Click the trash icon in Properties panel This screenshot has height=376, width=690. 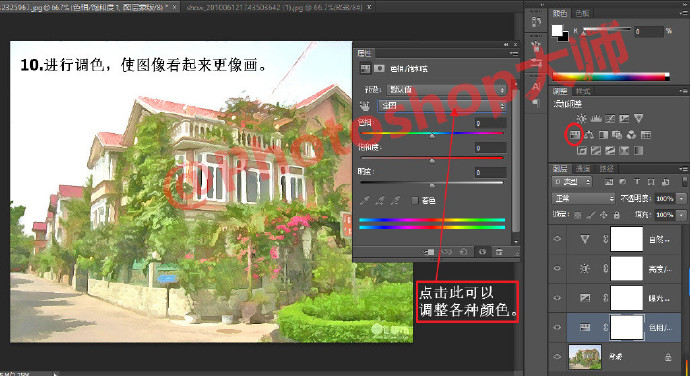(x=499, y=252)
